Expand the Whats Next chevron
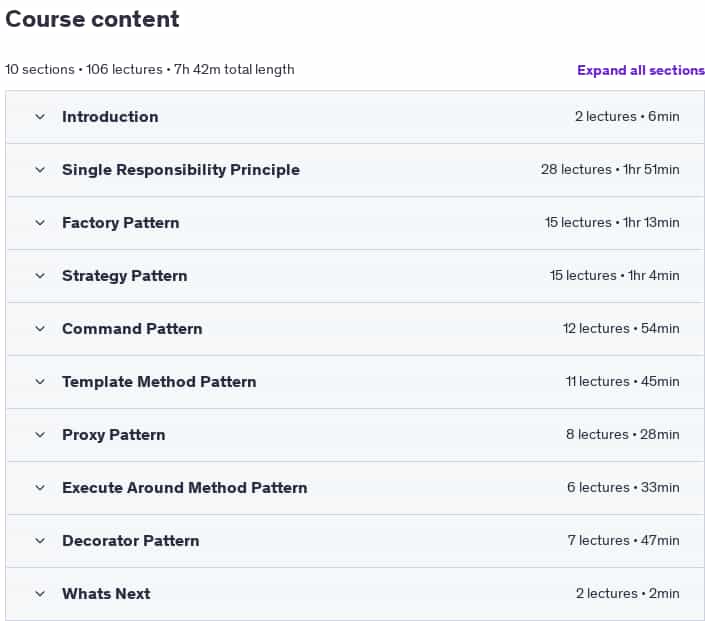This screenshot has width=705, height=621. (40, 594)
